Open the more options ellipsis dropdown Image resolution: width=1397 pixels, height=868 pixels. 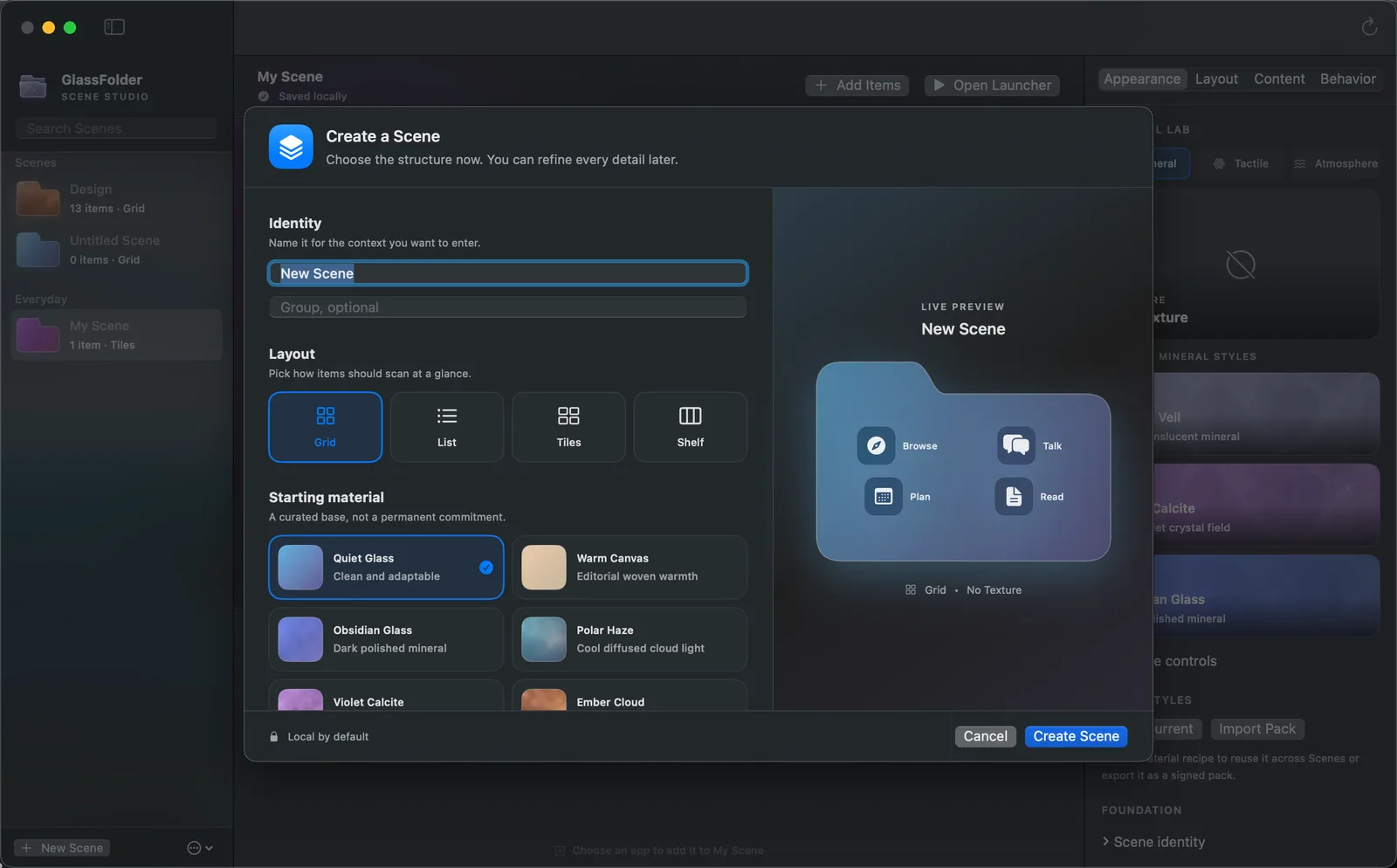pyautogui.click(x=200, y=848)
